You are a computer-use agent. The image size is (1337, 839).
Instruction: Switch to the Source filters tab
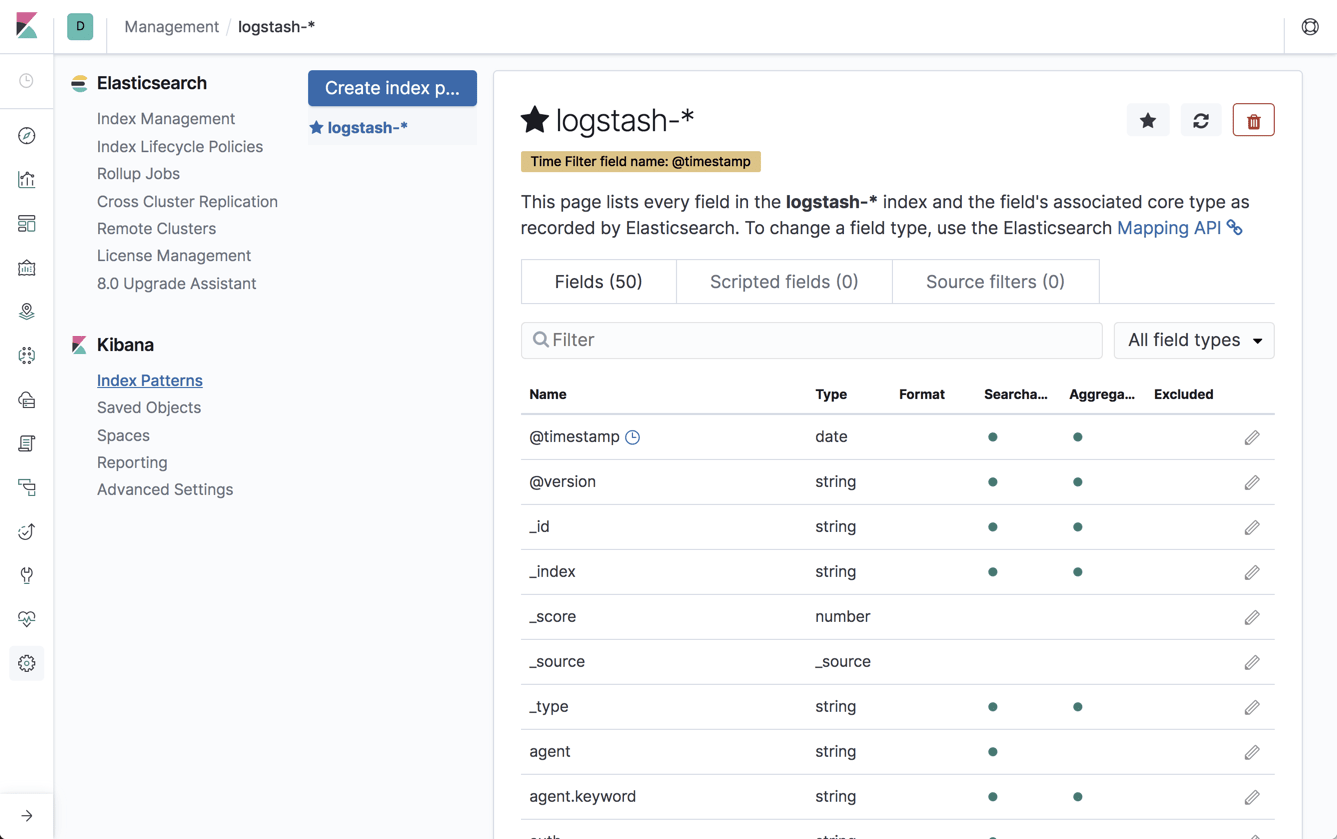pyautogui.click(x=994, y=282)
